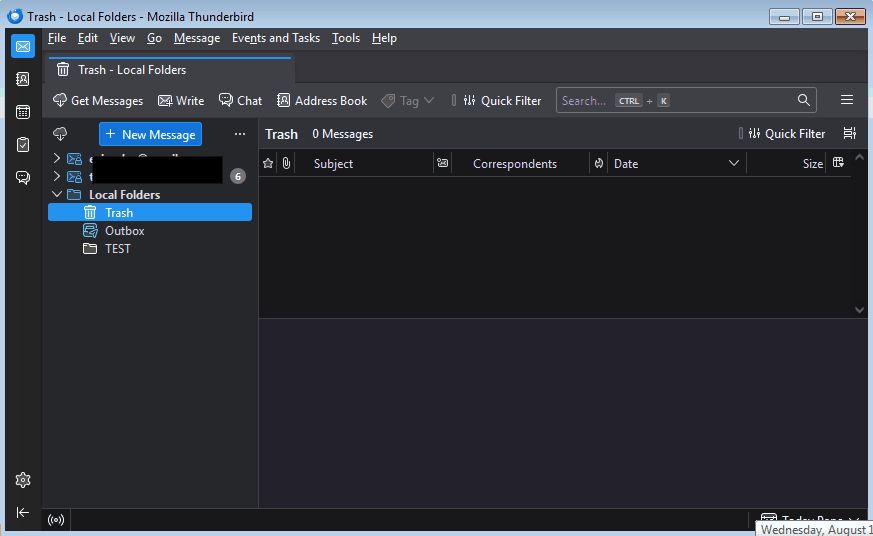This screenshot has width=873, height=536.
Task: Open the View menu
Action: coord(122,38)
